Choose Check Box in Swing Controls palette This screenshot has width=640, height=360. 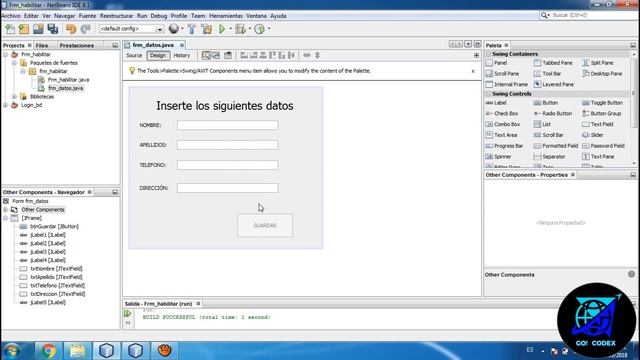coord(502,113)
